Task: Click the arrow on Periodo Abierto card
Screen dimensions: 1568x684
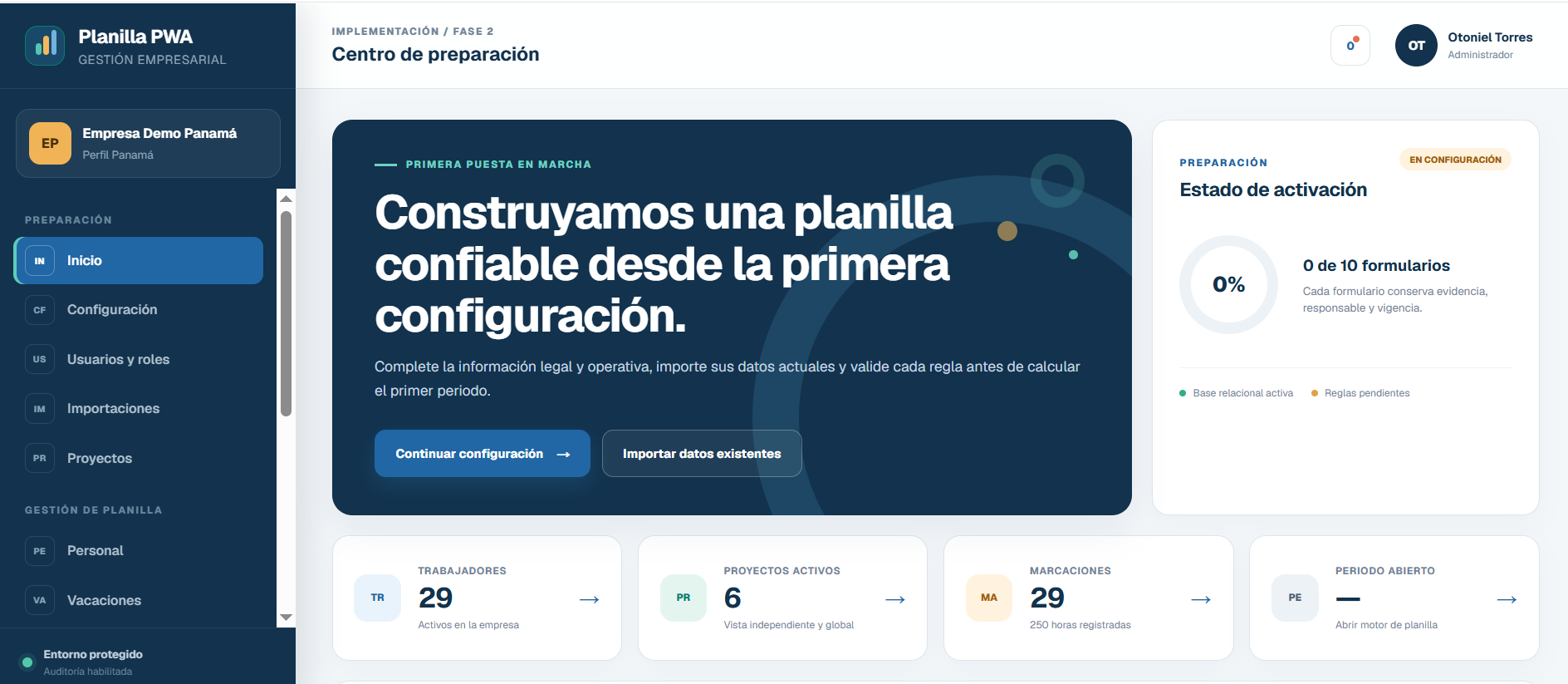Action: (1507, 599)
